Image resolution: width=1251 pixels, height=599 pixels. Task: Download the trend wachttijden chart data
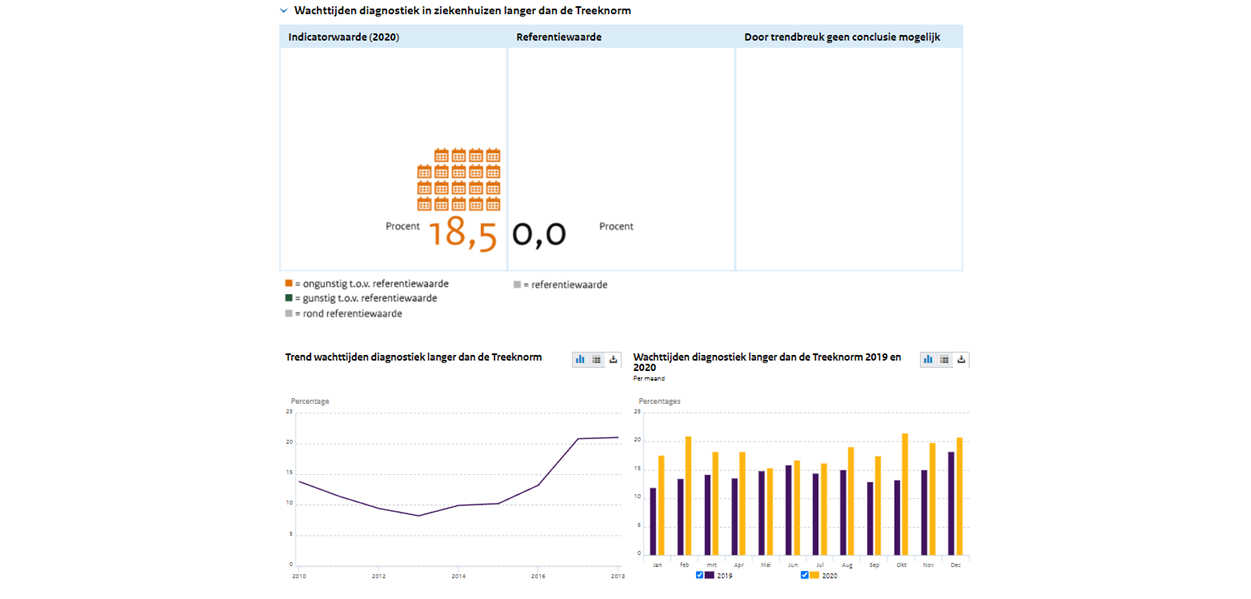[613, 359]
